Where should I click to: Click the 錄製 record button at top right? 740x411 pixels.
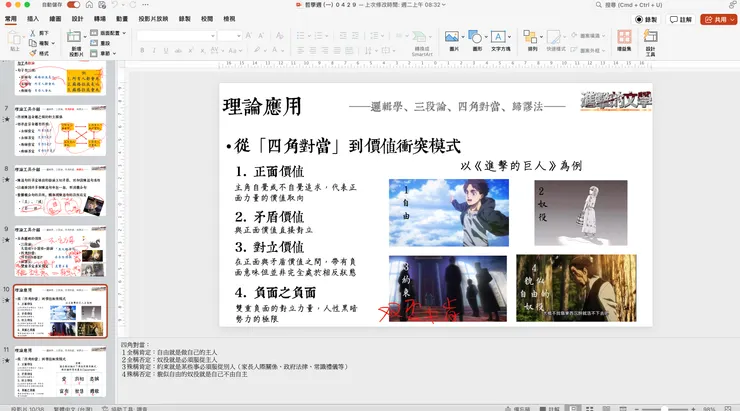646,19
